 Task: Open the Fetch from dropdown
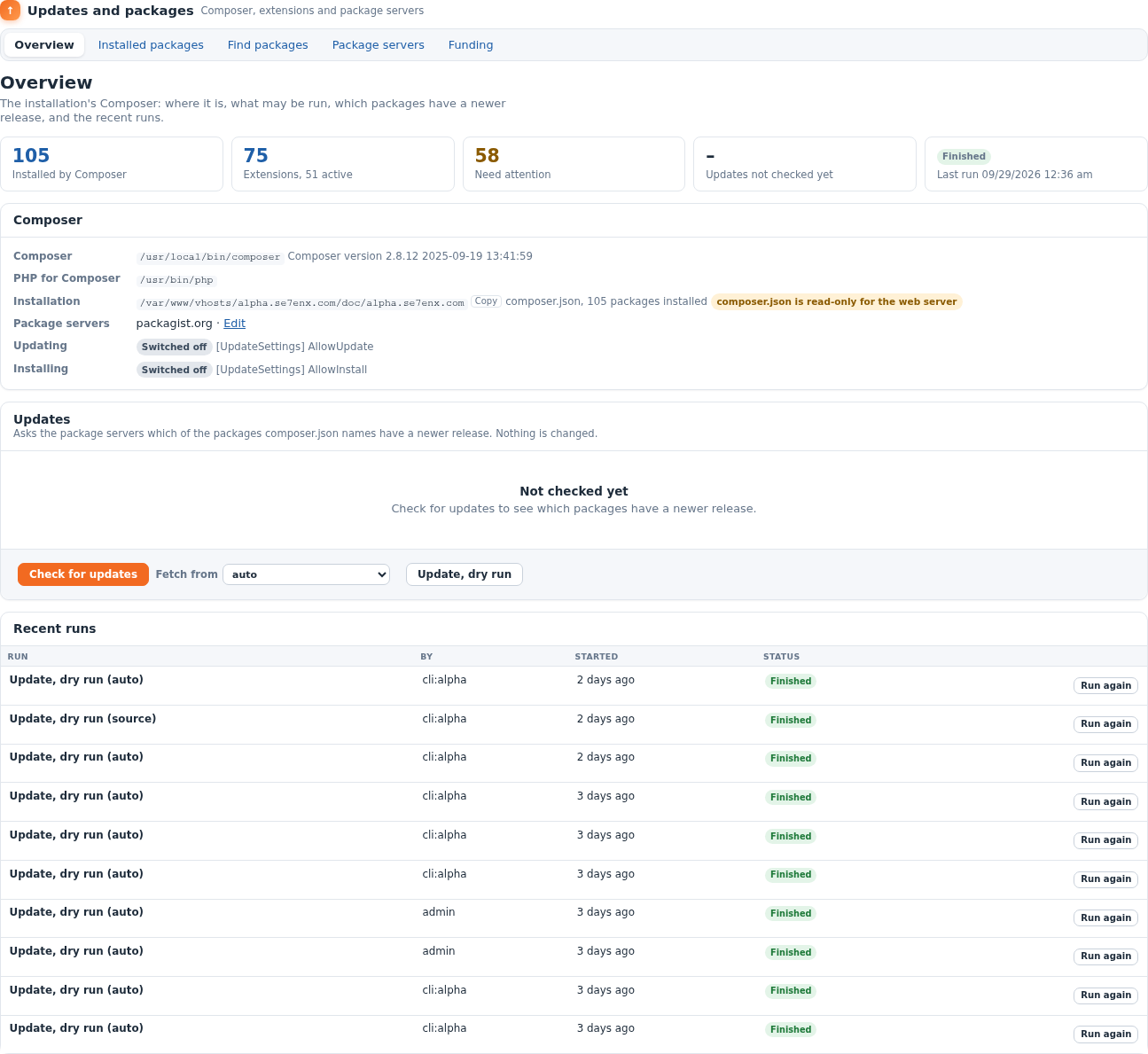pyautogui.click(x=306, y=574)
